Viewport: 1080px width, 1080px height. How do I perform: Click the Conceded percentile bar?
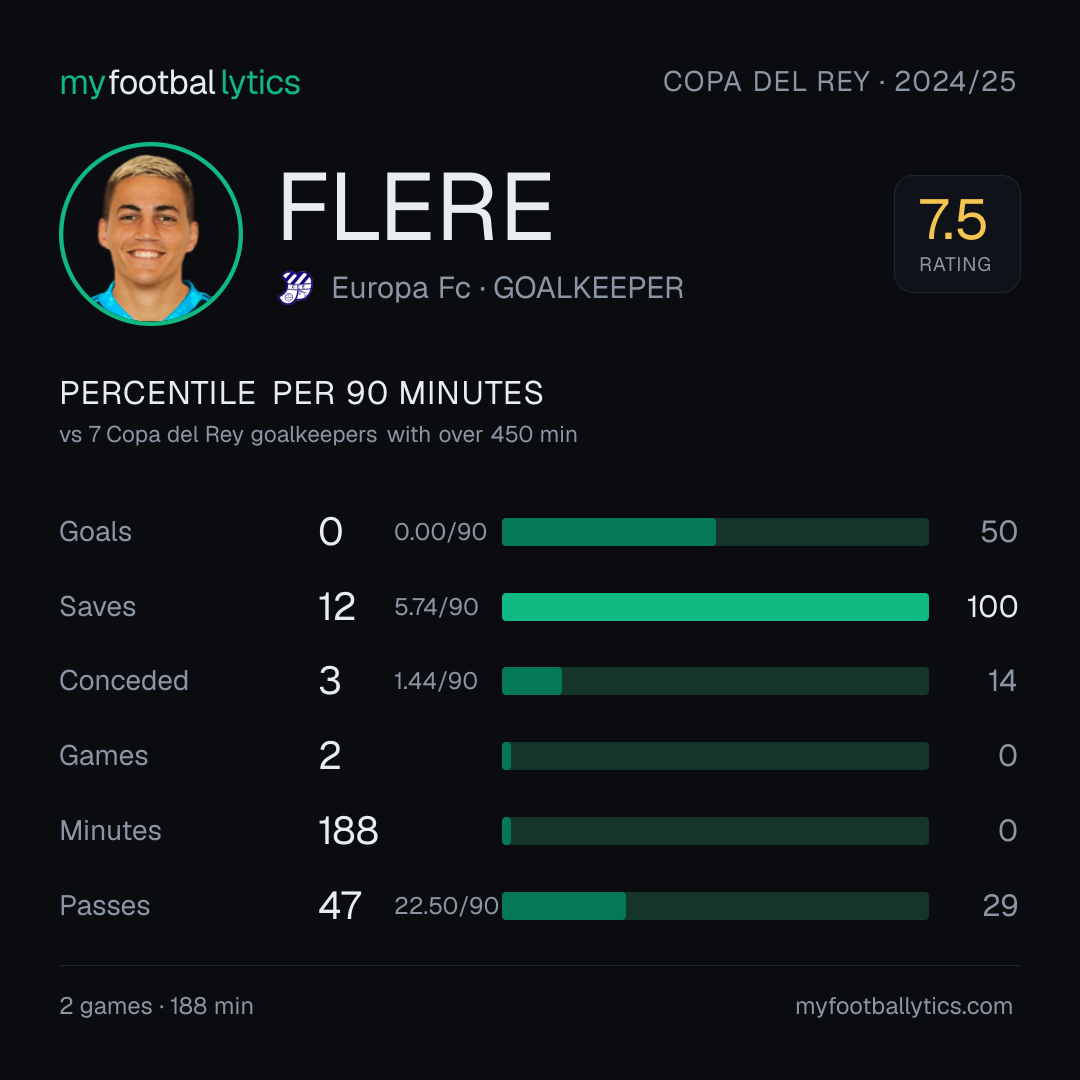pyautogui.click(x=715, y=681)
